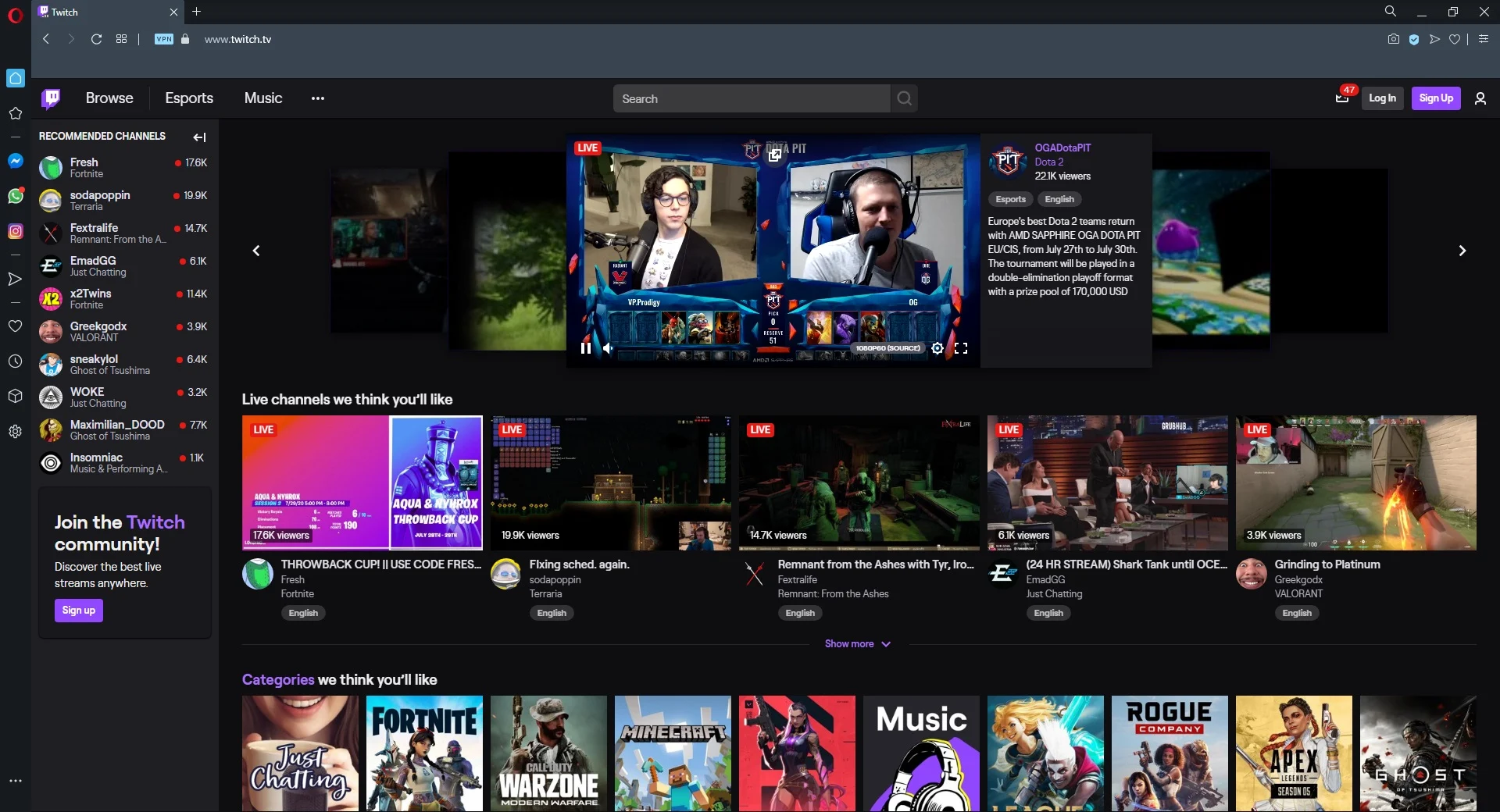The image size is (1500, 812).
Task: Open Opera sidebar bookmarks star
Action: coord(15,113)
